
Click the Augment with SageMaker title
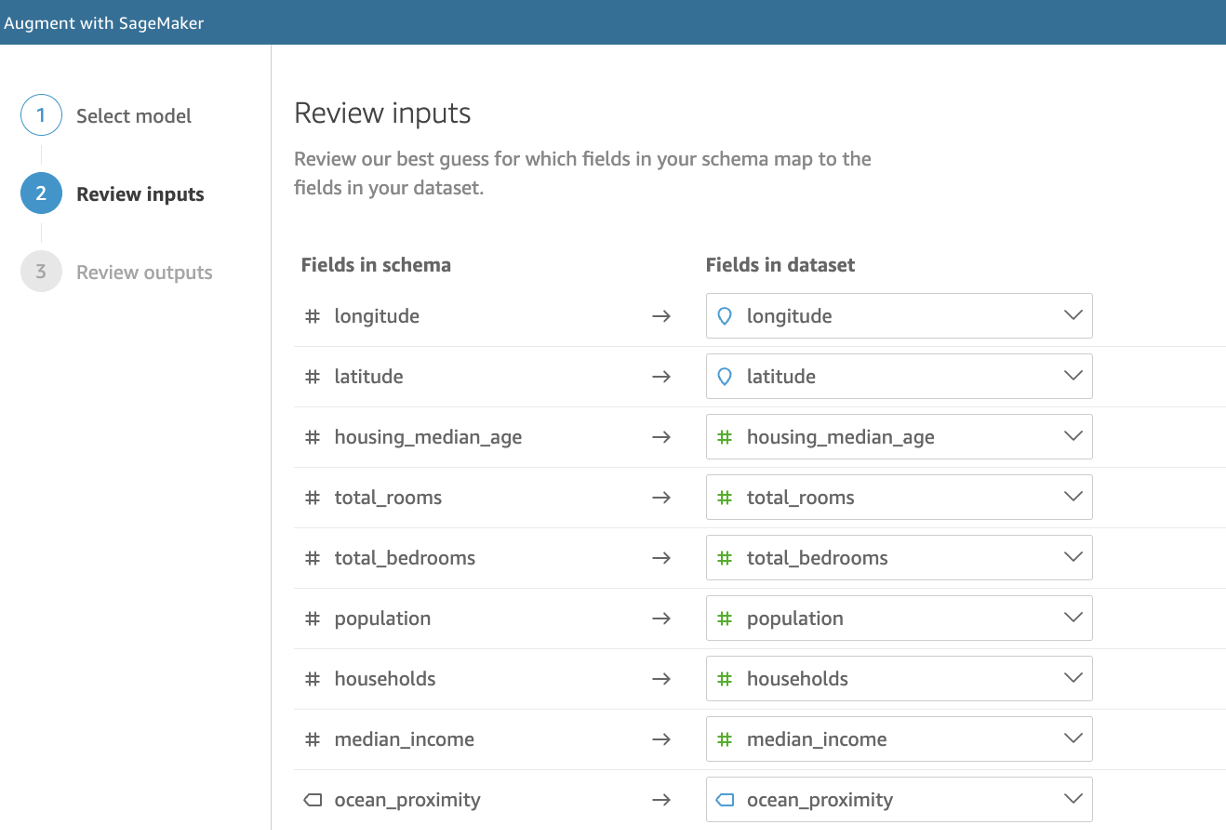click(104, 22)
